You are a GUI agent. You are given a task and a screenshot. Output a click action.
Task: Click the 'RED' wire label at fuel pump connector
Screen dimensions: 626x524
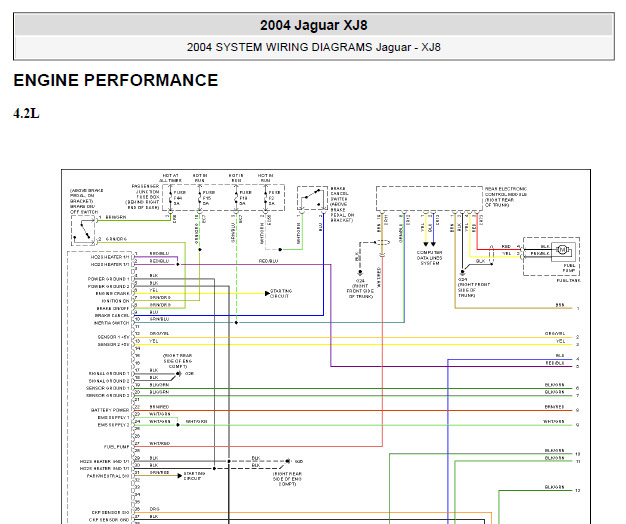click(506, 247)
